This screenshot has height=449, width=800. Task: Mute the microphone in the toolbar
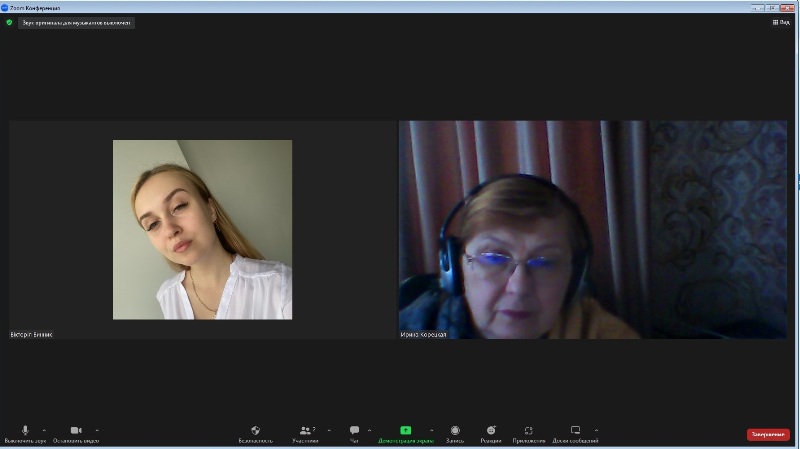pyautogui.click(x=25, y=434)
